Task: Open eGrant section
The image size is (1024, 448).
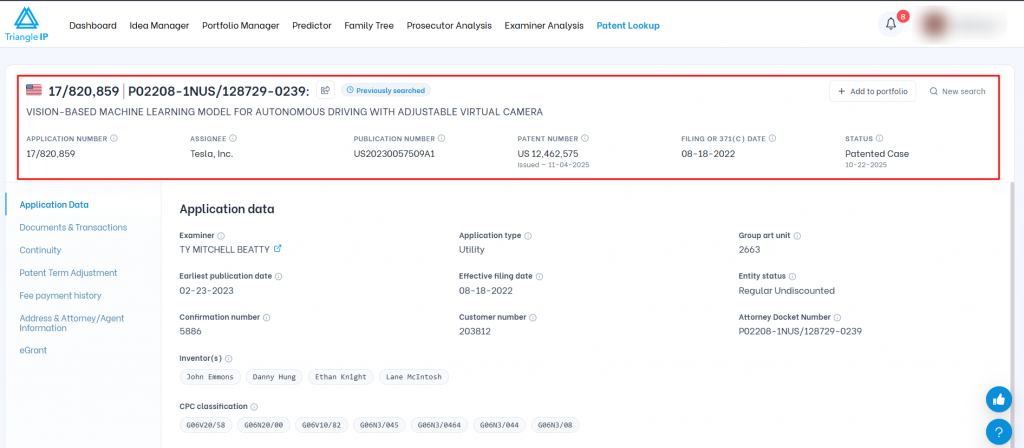Action: coord(33,350)
